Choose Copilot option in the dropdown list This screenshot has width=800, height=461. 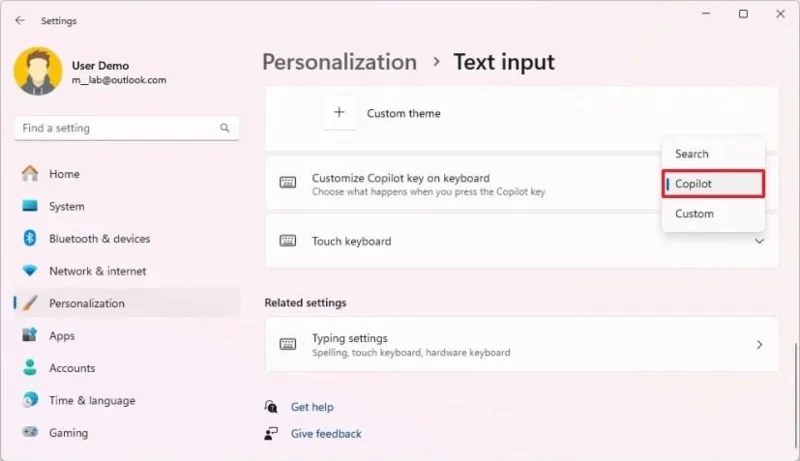(x=713, y=184)
